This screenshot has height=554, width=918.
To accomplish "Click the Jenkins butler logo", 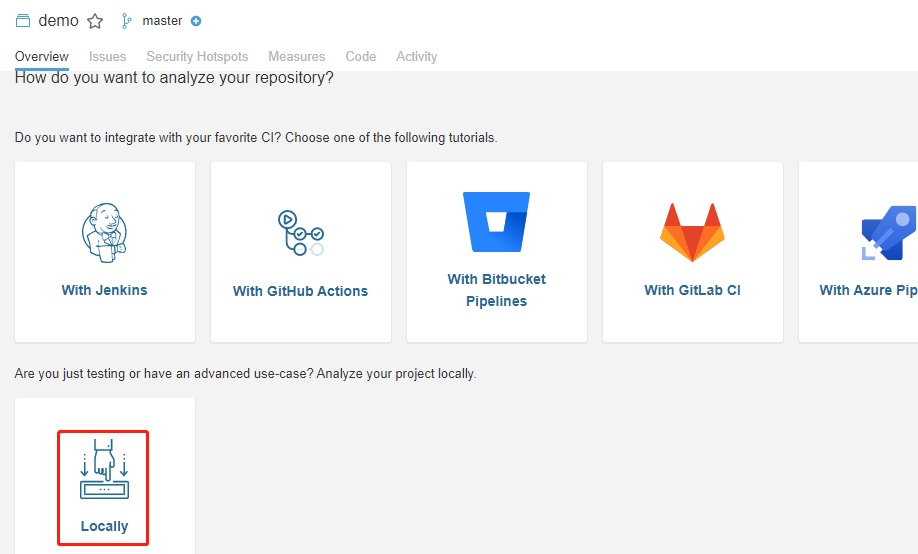I will [104, 232].
